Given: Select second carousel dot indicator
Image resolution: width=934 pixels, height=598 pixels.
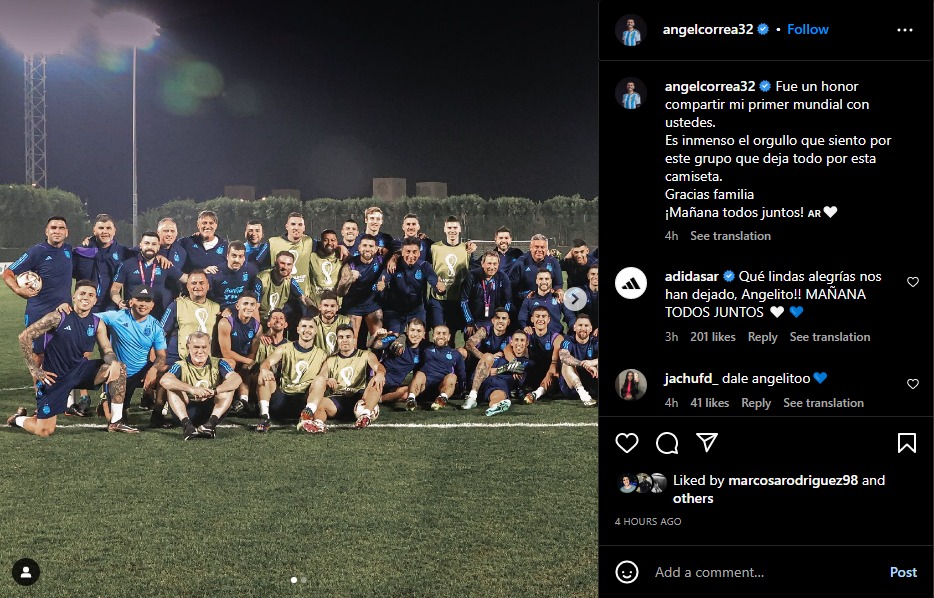Looking at the screenshot, I should (304, 579).
